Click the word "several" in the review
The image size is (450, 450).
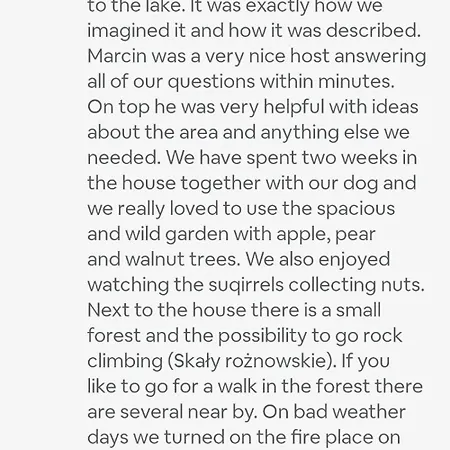151,412
